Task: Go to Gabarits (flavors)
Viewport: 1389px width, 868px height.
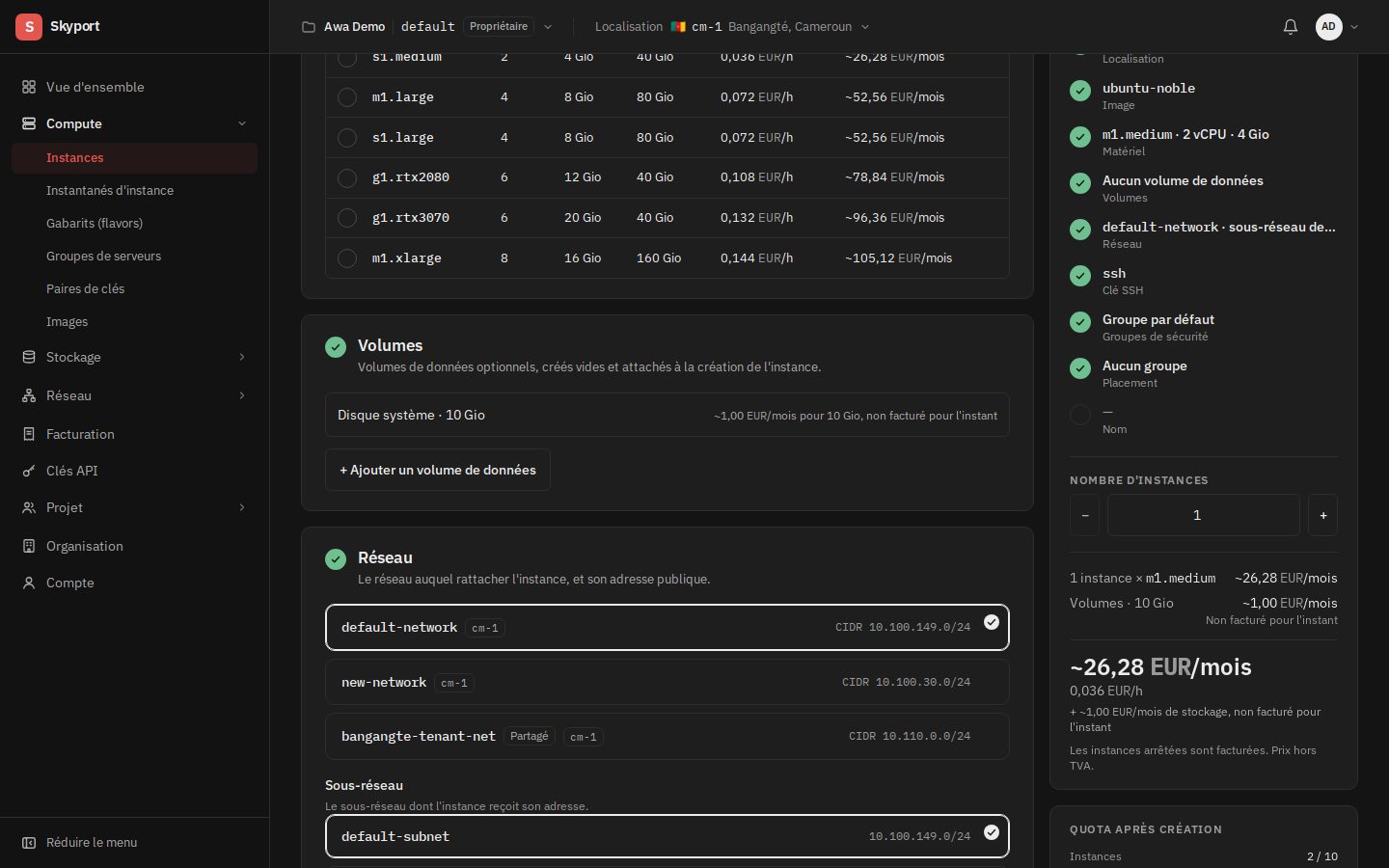Action: [95, 223]
